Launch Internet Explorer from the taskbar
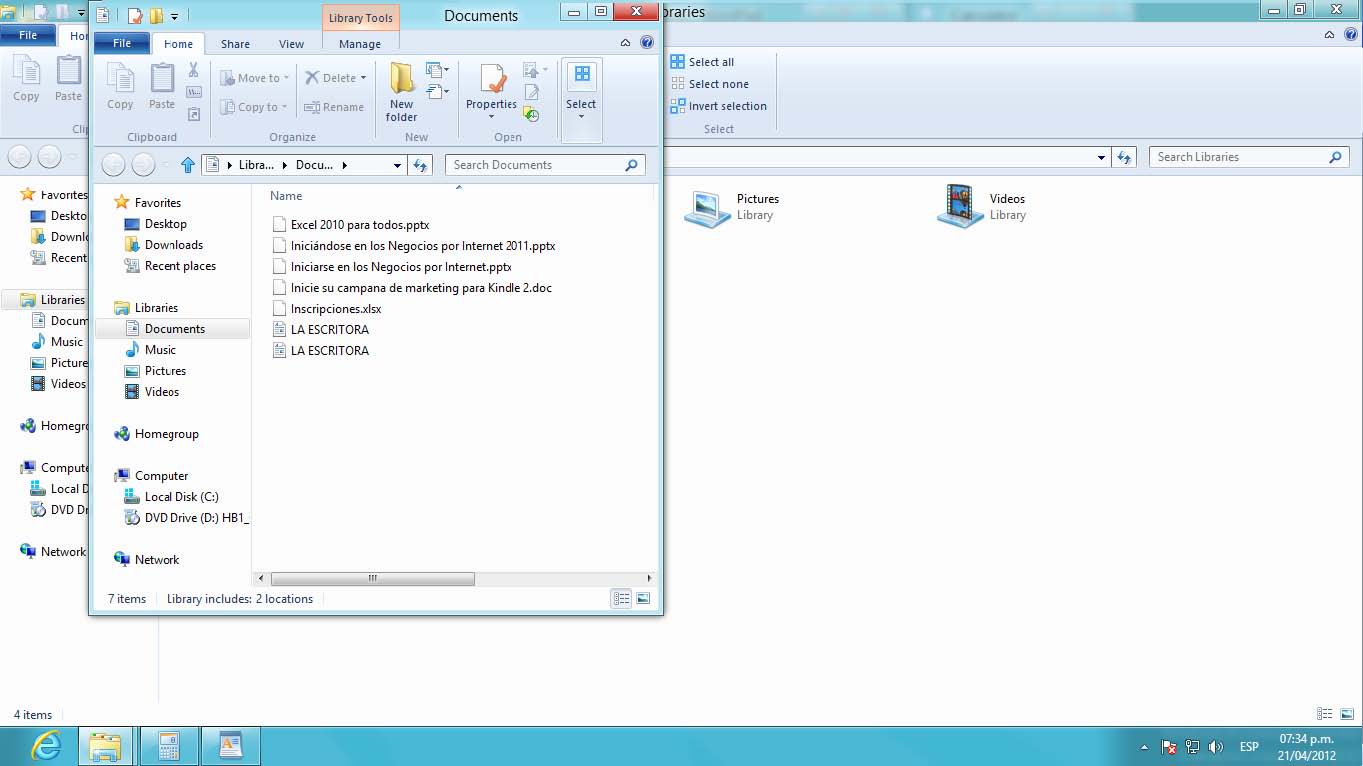Viewport: 1363px width, 766px height. [x=46, y=746]
